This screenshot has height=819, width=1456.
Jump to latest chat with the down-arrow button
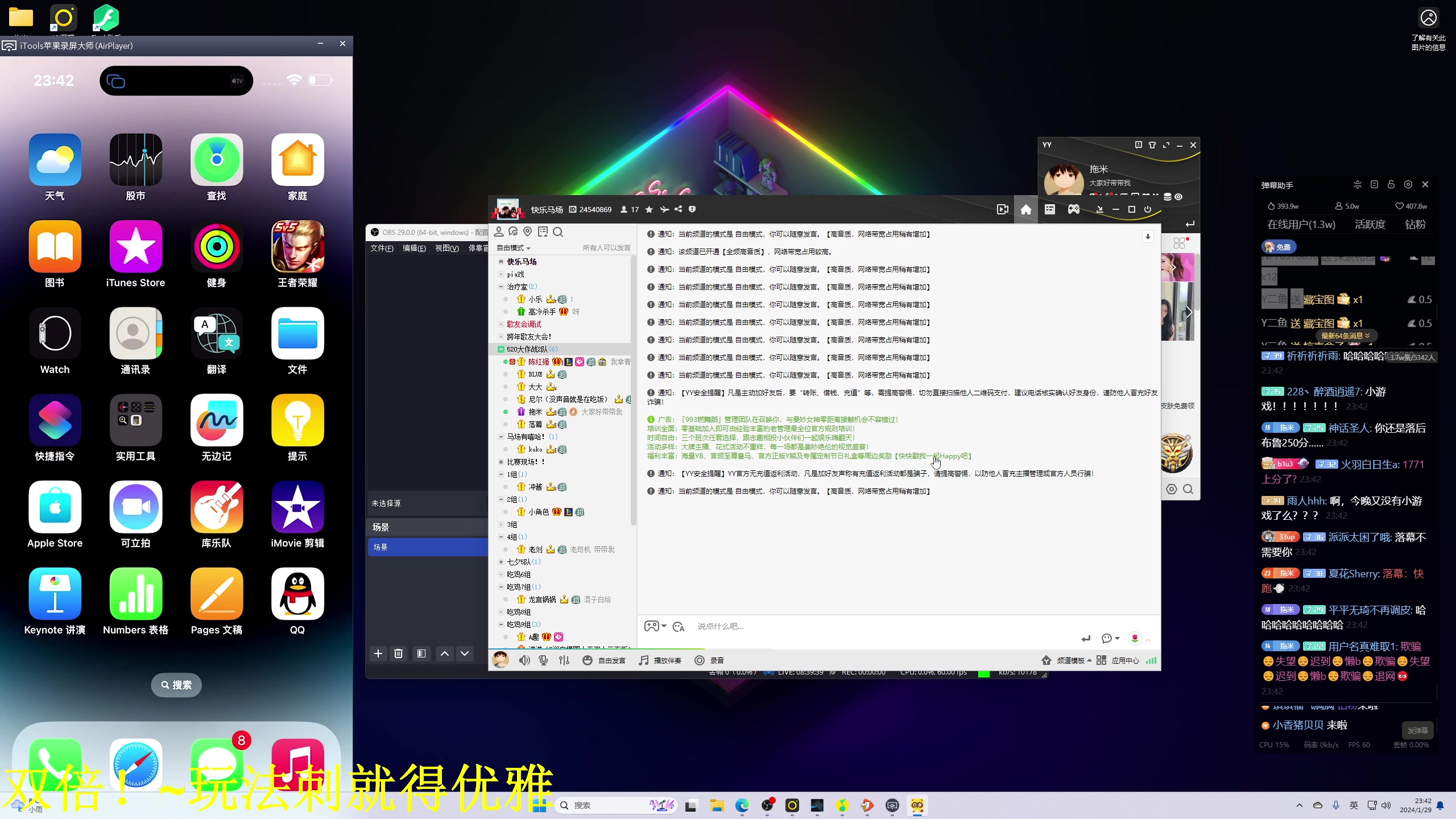[x=1148, y=237]
